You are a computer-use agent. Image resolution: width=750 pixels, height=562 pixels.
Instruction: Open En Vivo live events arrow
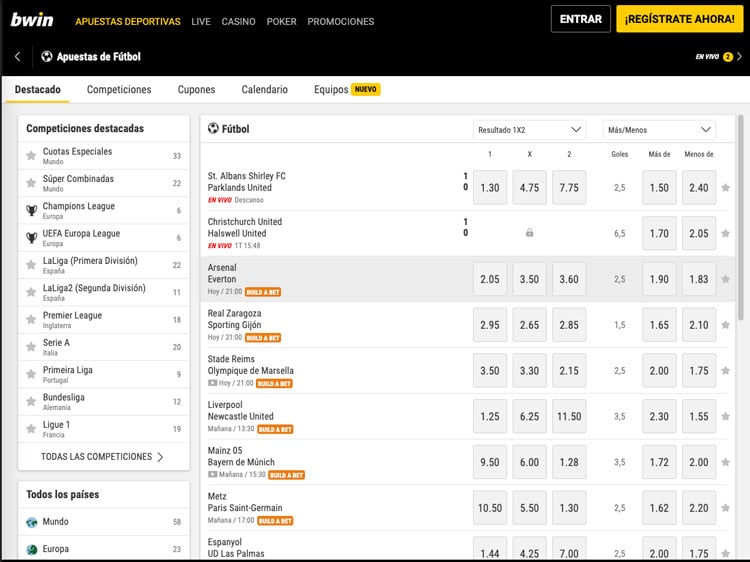[x=739, y=56]
